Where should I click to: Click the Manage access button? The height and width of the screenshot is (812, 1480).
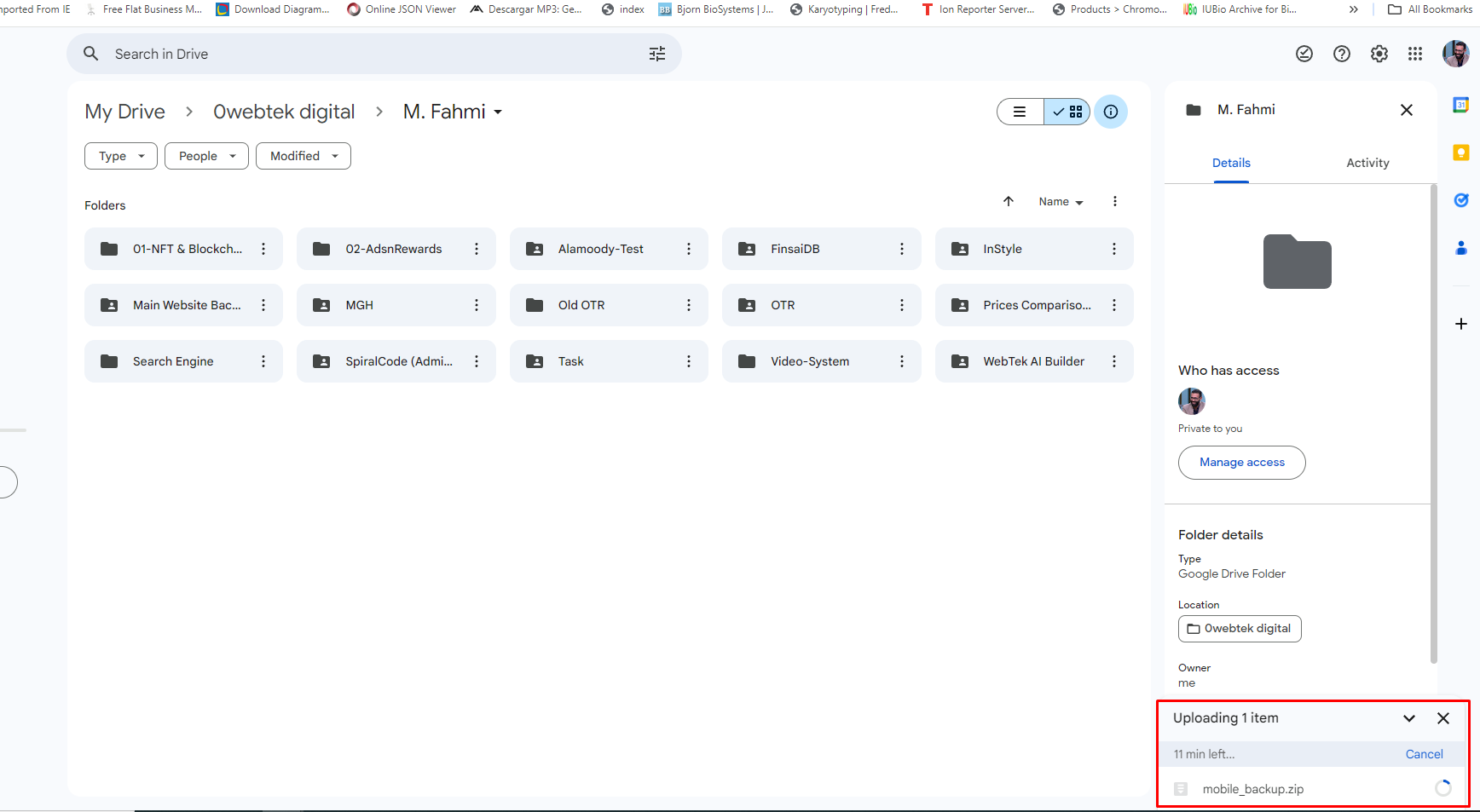pyautogui.click(x=1241, y=463)
